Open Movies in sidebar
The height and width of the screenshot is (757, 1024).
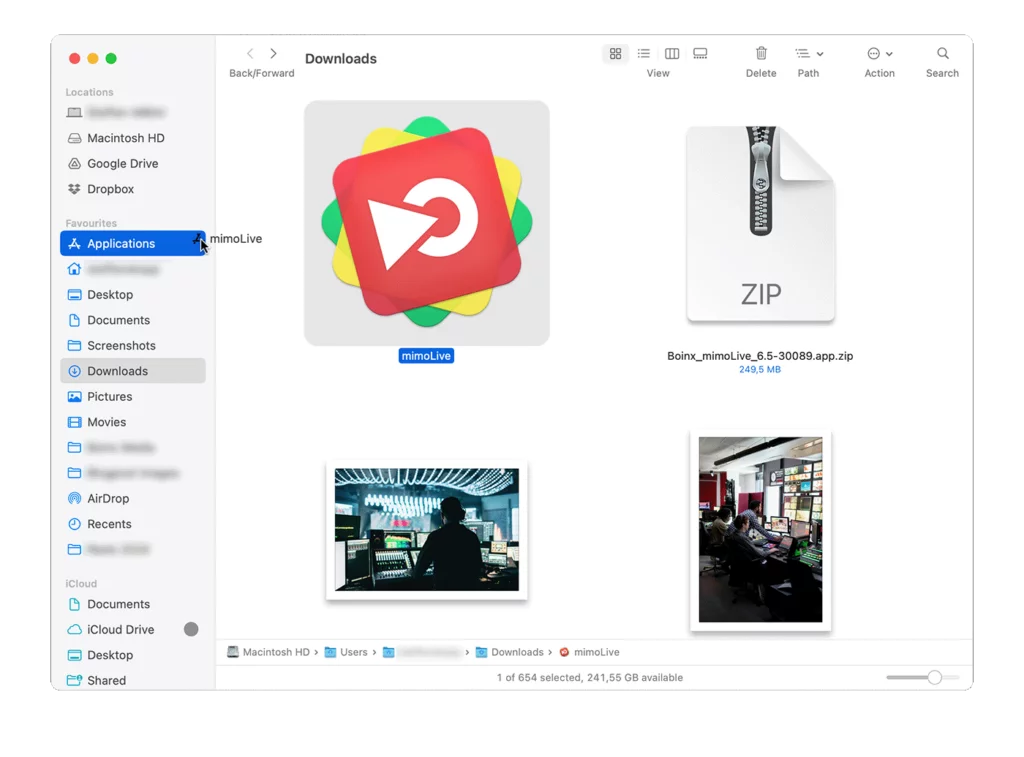(x=133, y=422)
